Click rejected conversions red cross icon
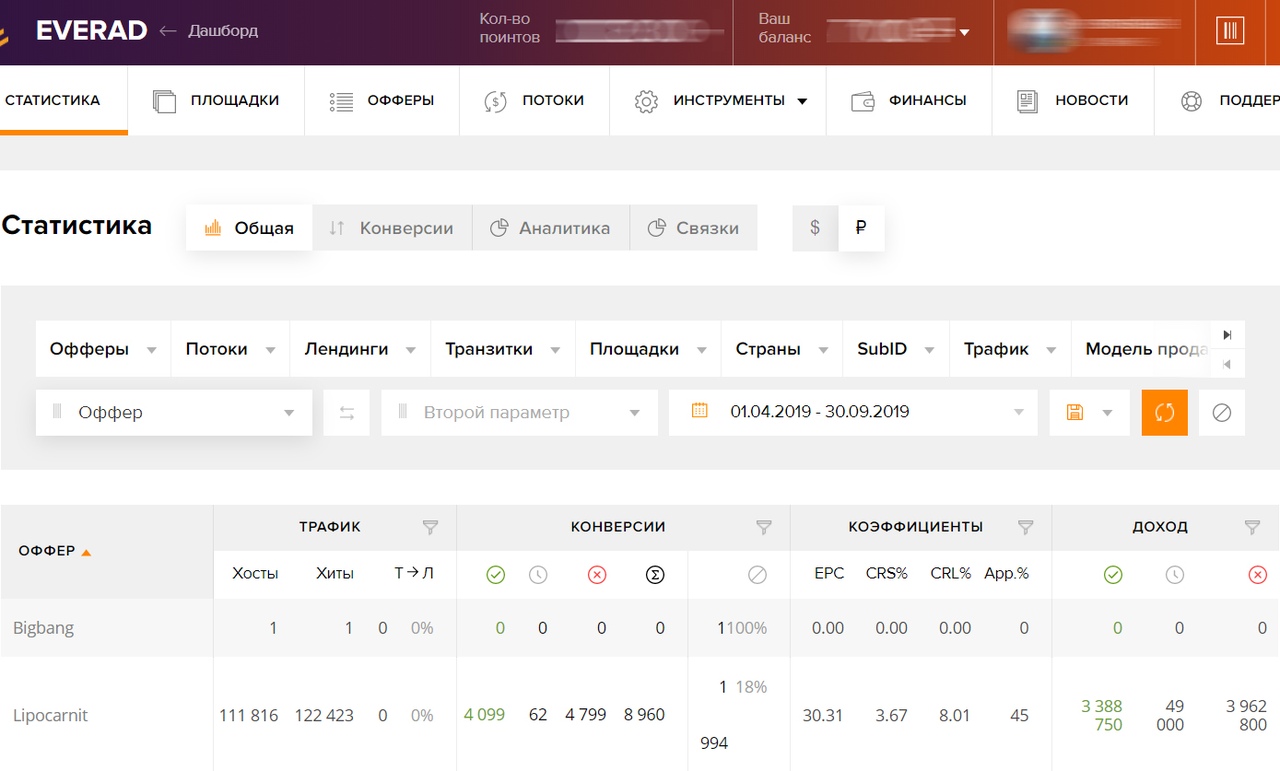 pos(597,574)
